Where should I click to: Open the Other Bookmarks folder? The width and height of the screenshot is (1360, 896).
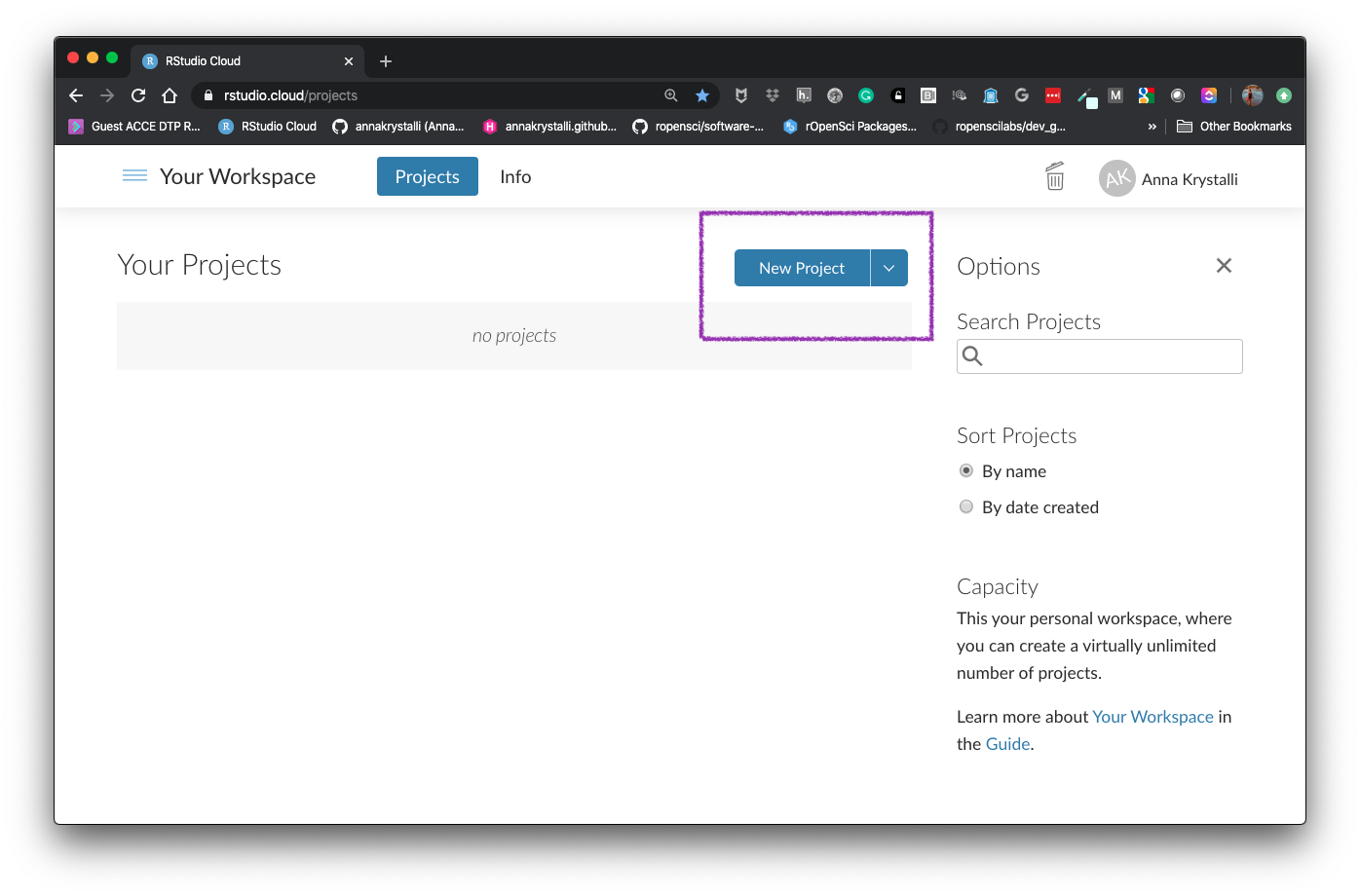[x=1234, y=127]
